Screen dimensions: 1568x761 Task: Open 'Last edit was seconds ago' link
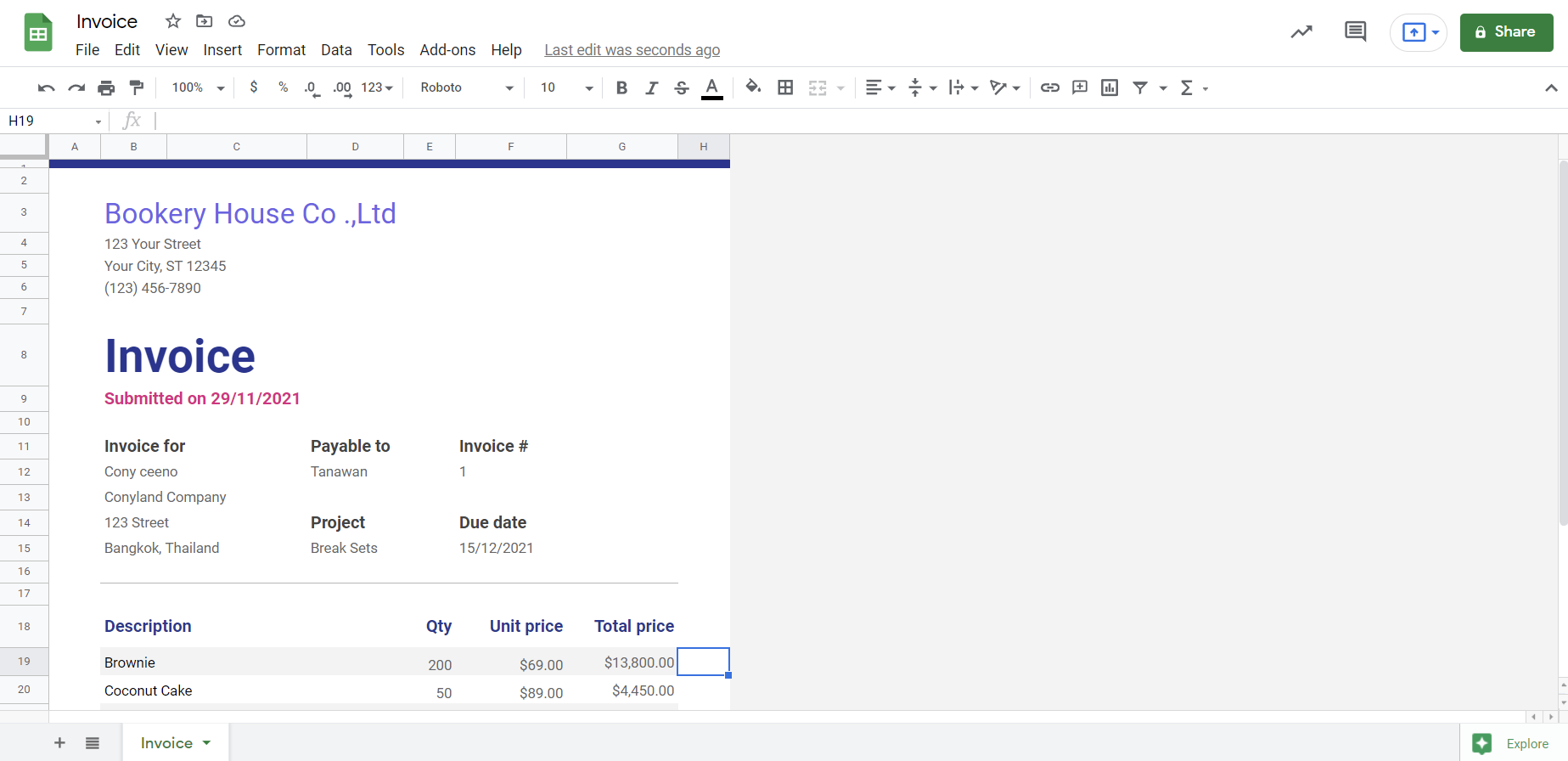click(x=632, y=50)
